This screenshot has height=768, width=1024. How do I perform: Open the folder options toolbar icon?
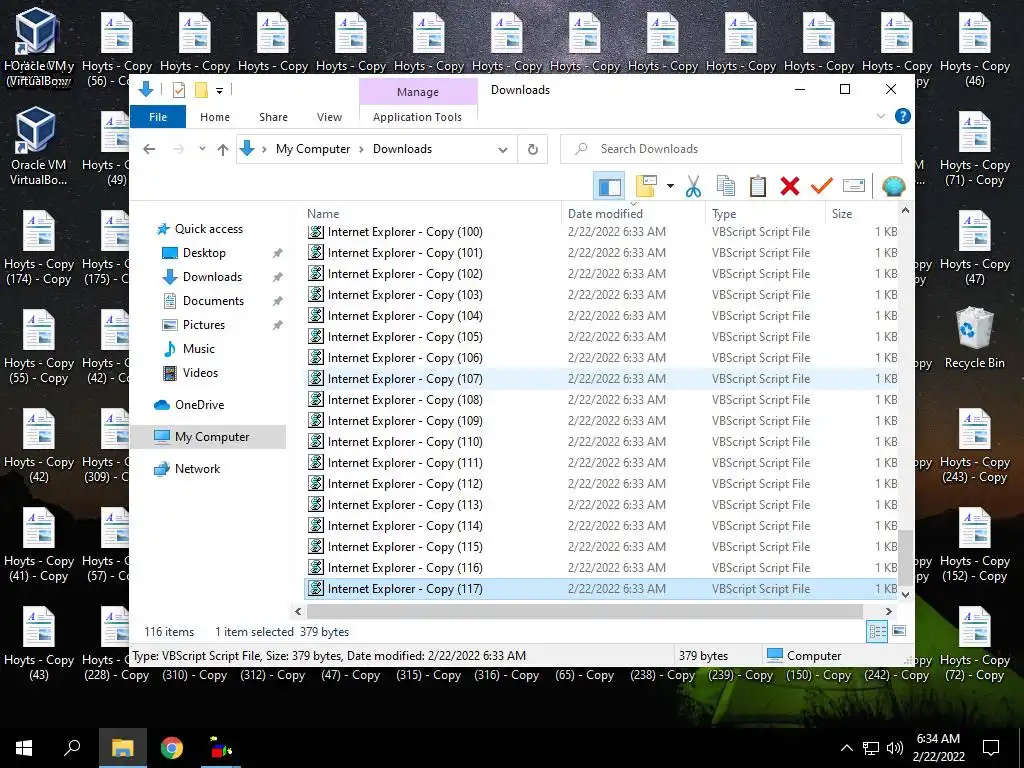coord(647,186)
